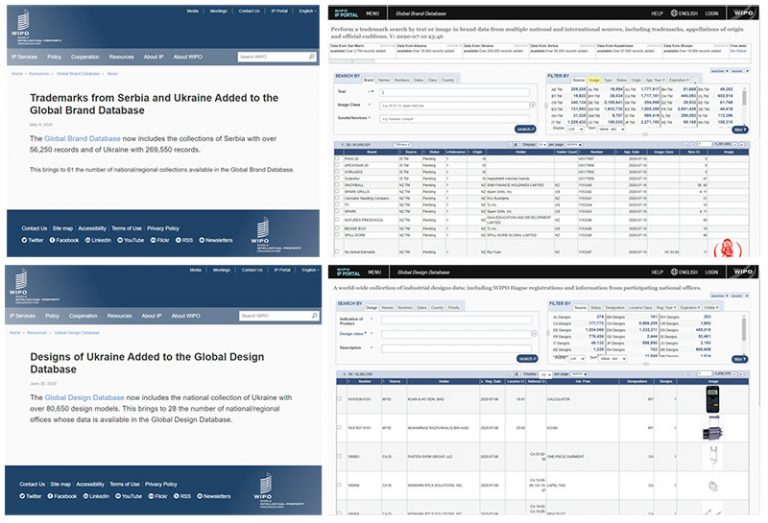Tick the checkbox for the BEANIE BOO row
This screenshot has height=523, width=768.
tap(337, 228)
